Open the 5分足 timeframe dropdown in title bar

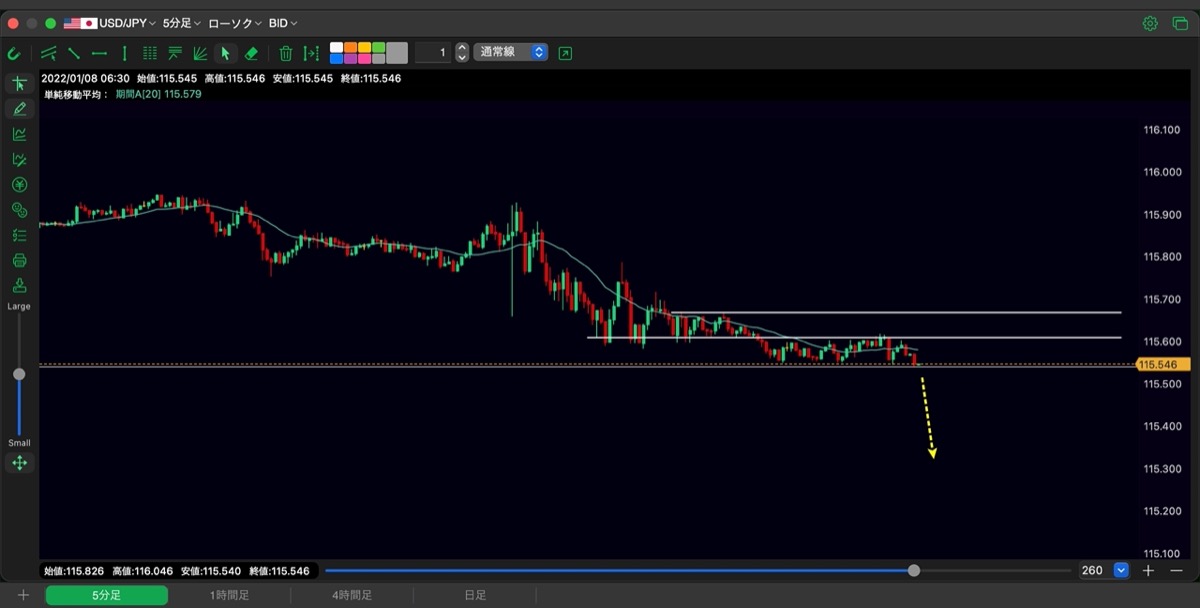click(182, 23)
